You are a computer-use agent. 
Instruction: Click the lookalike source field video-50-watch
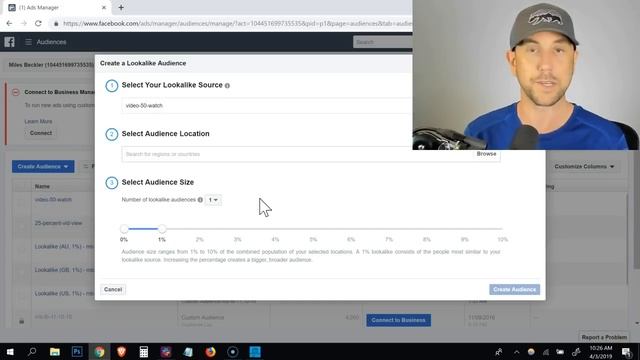[267, 106]
